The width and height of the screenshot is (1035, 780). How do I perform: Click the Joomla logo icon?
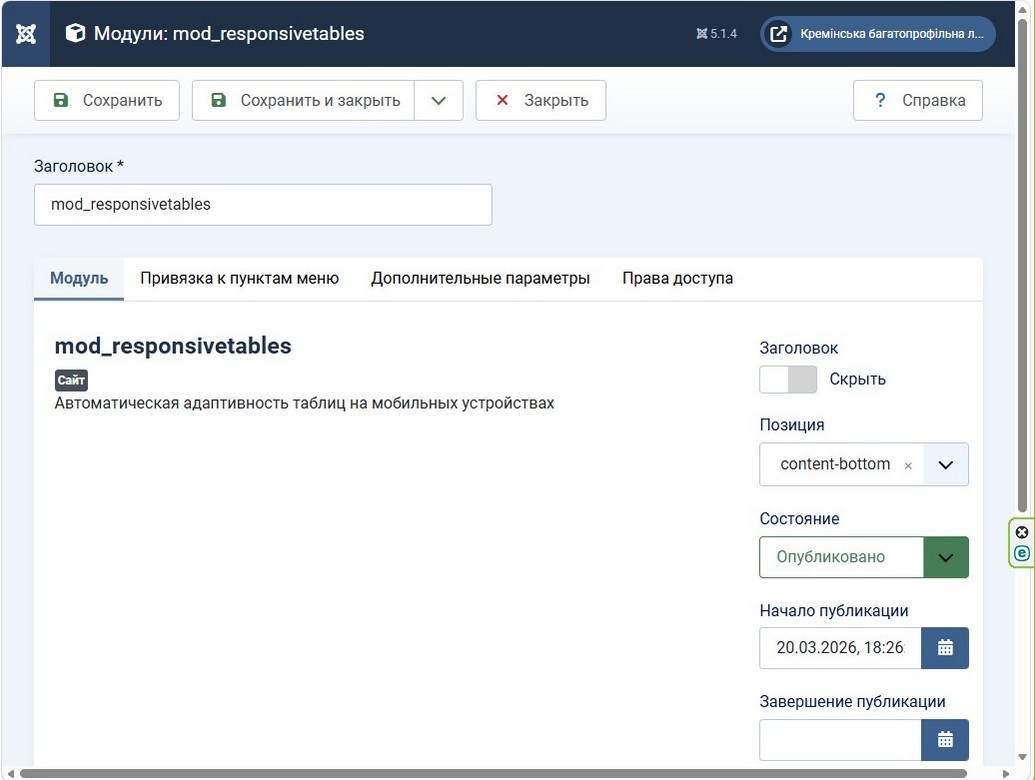[x=26, y=34]
